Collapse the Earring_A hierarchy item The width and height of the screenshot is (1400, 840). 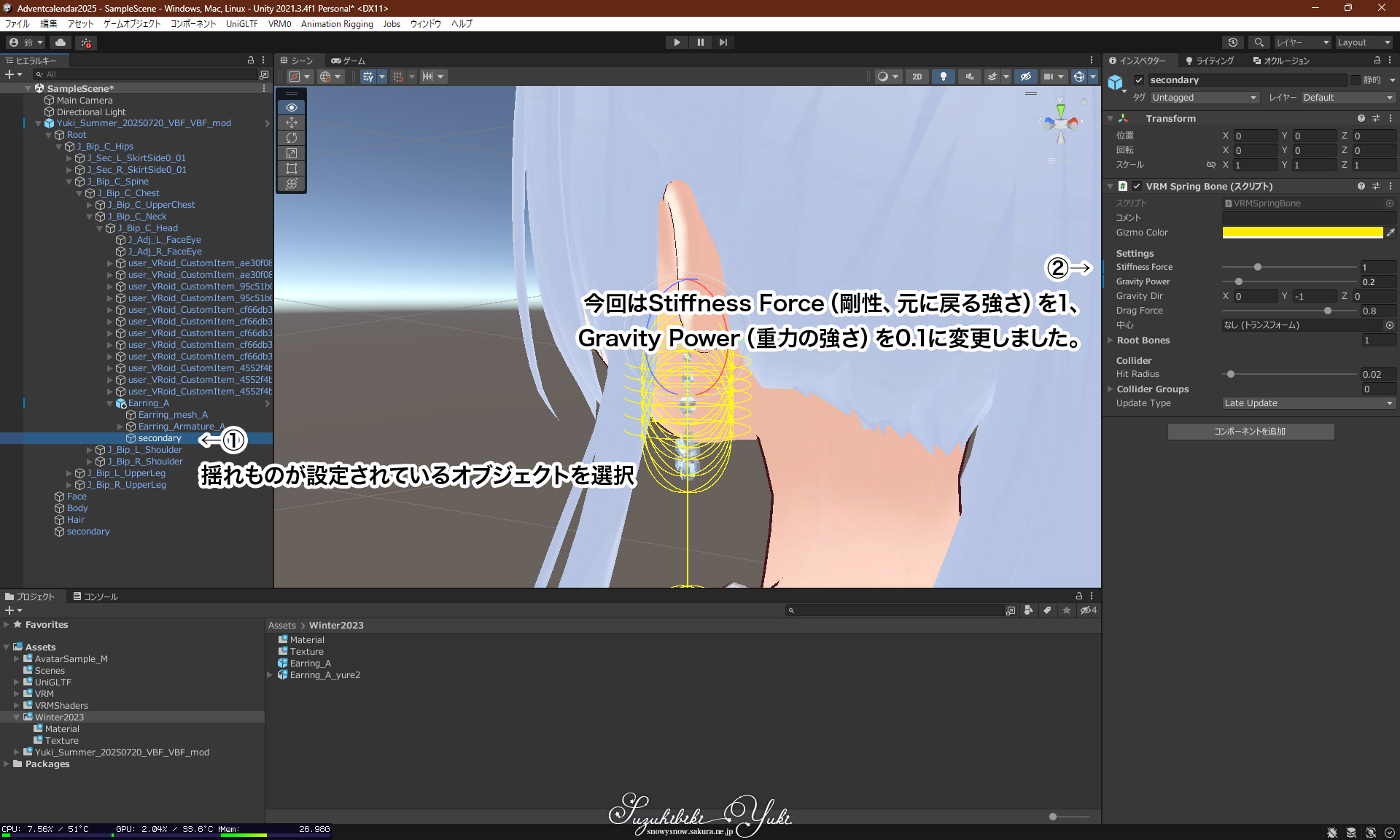tap(110, 403)
